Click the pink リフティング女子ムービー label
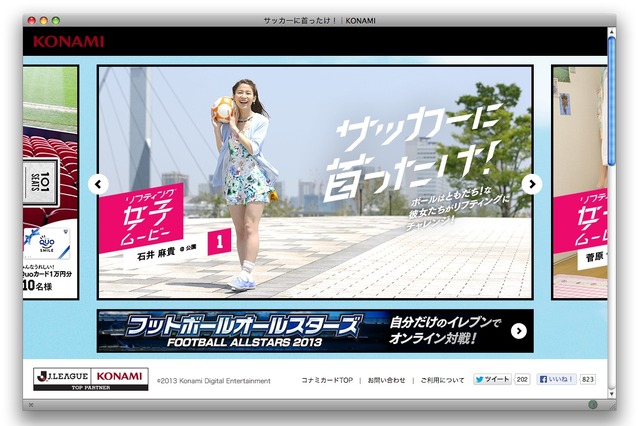Image resolution: width=639 pixels, height=426 pixels. [141, 218]
